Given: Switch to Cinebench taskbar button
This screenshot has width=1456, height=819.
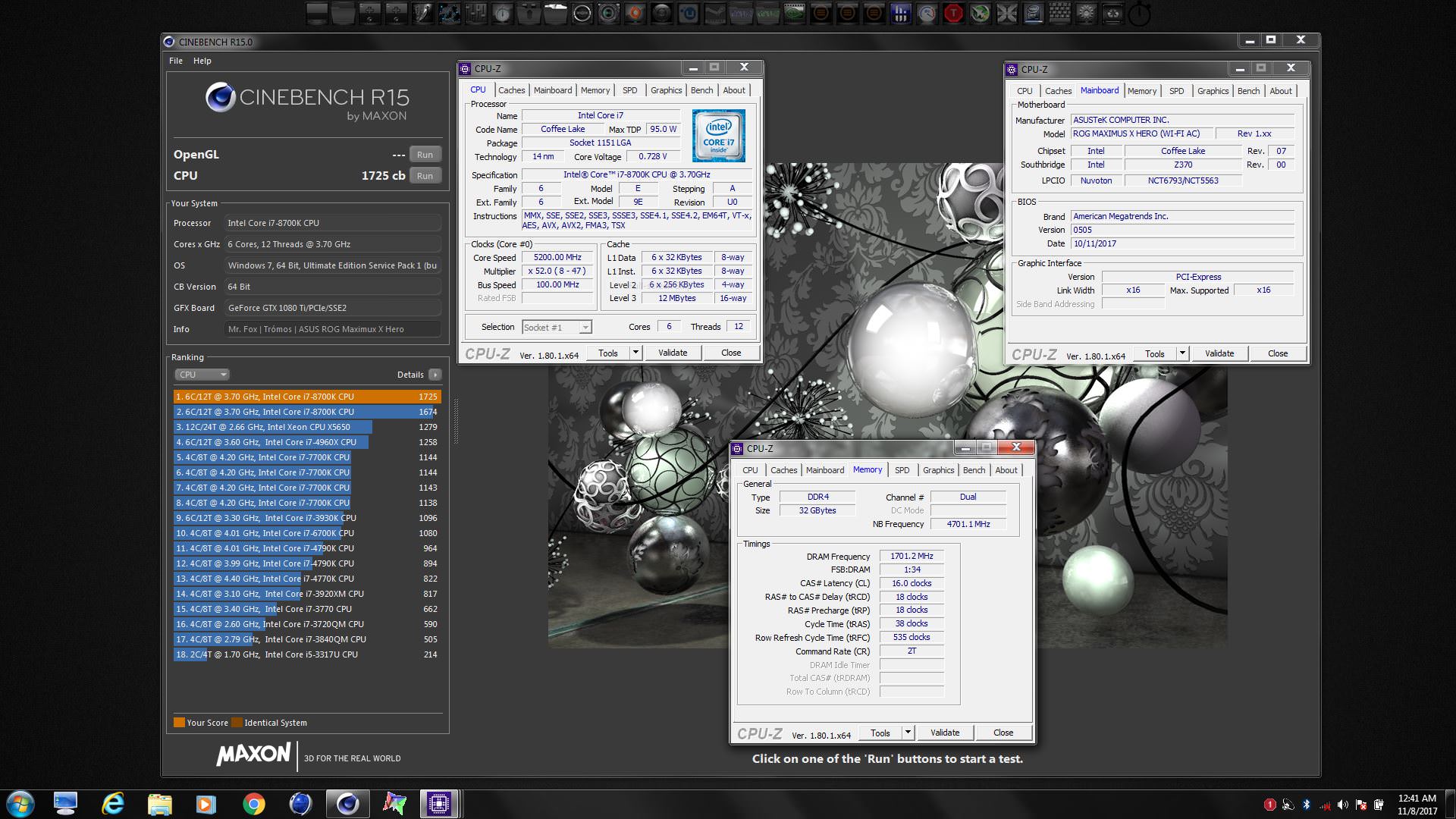Looking at the screenshot, I should pos(348,804).
